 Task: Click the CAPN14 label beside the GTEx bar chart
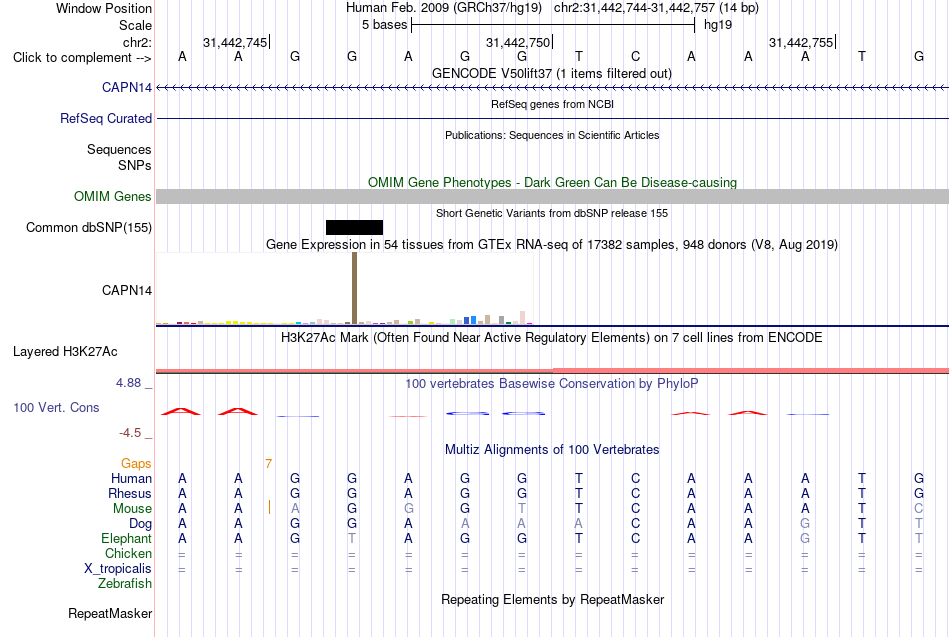tap(127, 290)
